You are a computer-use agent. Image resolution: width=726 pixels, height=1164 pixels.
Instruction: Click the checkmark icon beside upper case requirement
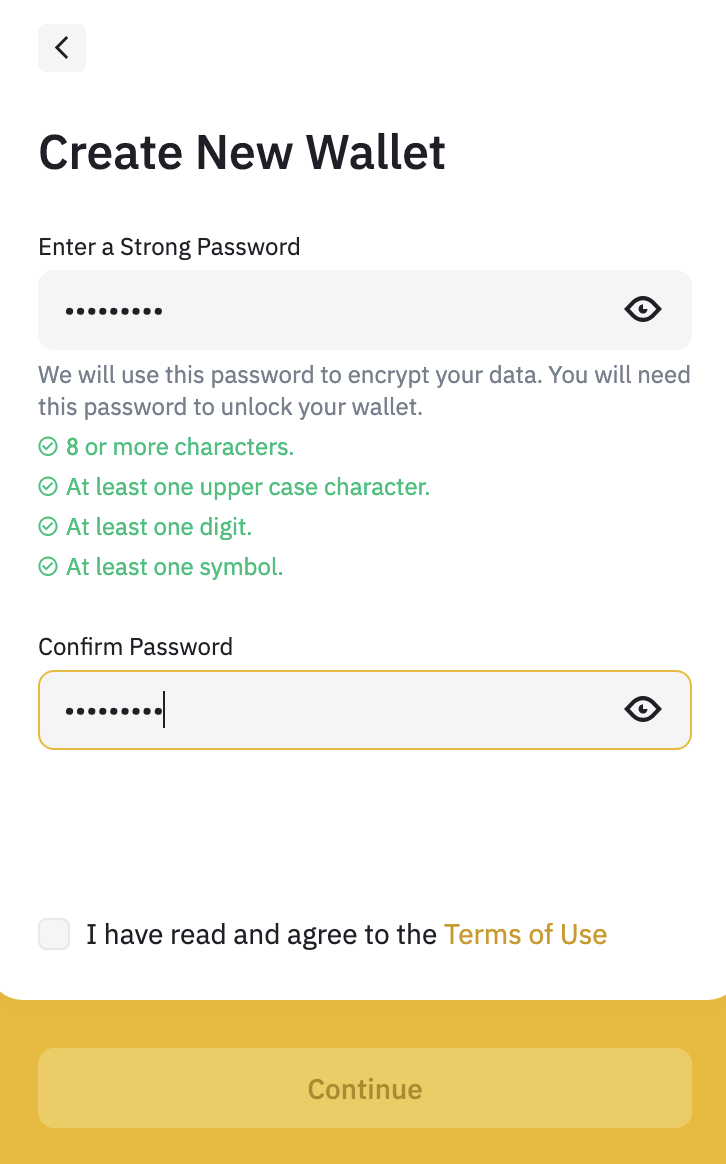[48, 487]
